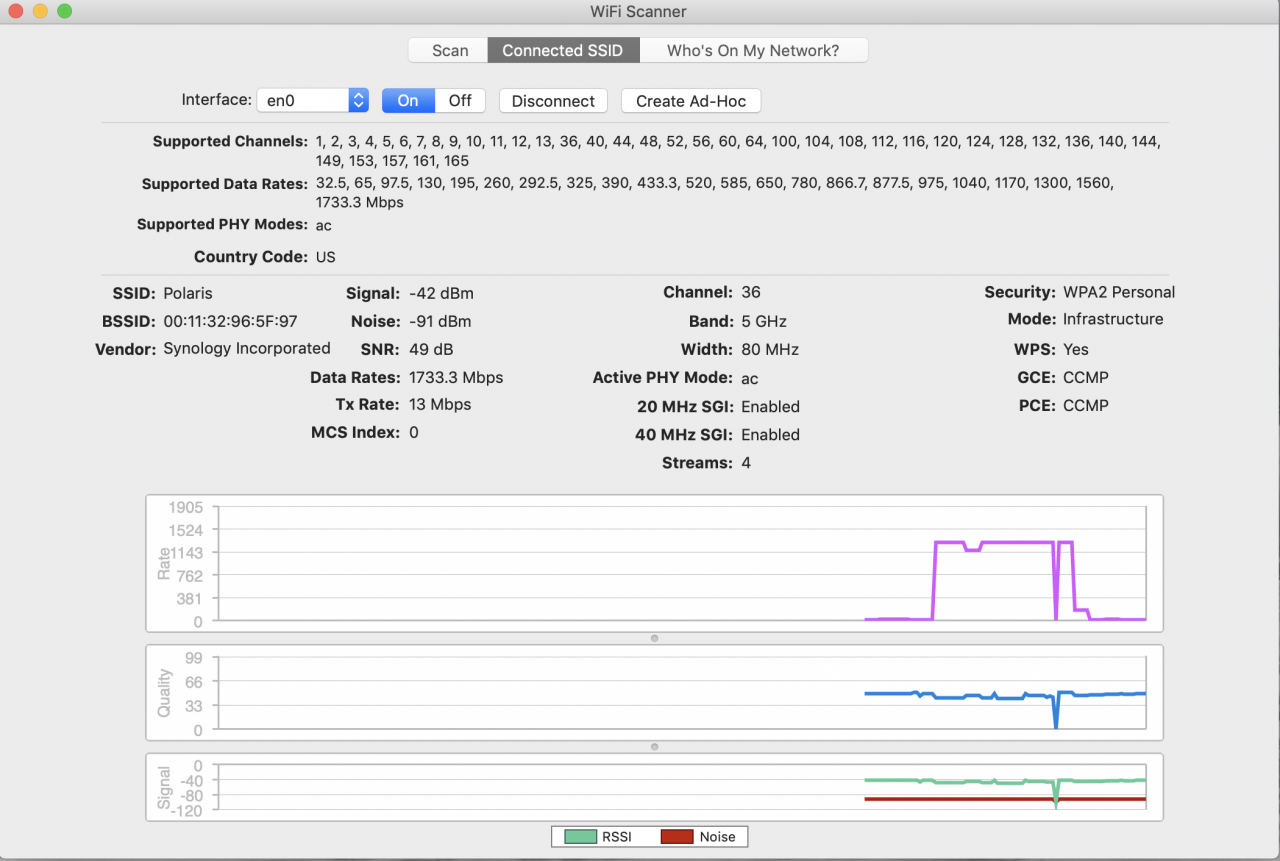Click the SSID value "Polaris"
This screenshot has height=861, width=1280.
tap(188, 293)
